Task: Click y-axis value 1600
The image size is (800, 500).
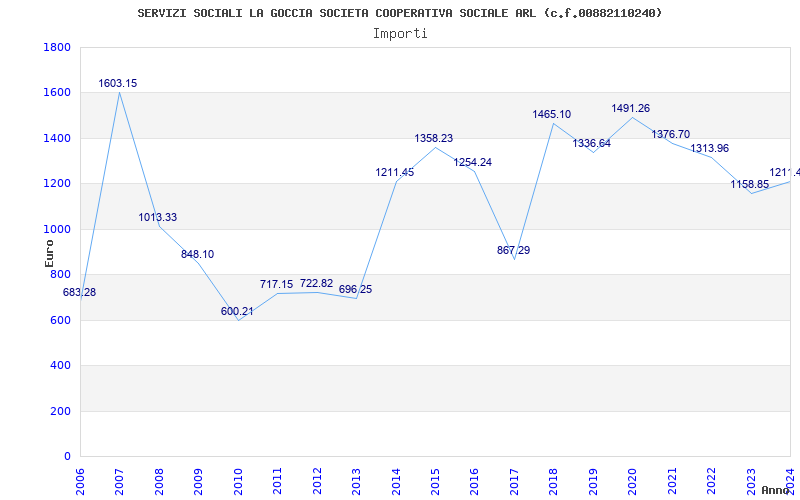Action: point(57,93)
